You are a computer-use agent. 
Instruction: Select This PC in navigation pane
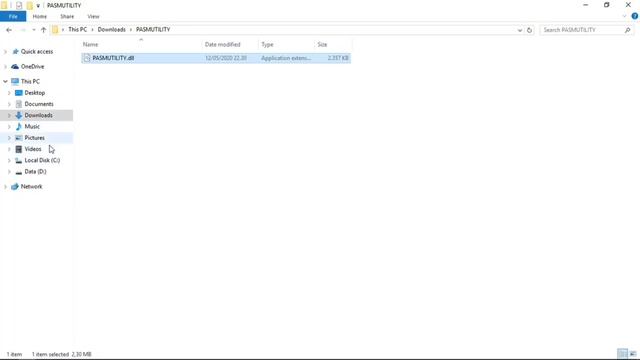point(30,81)
